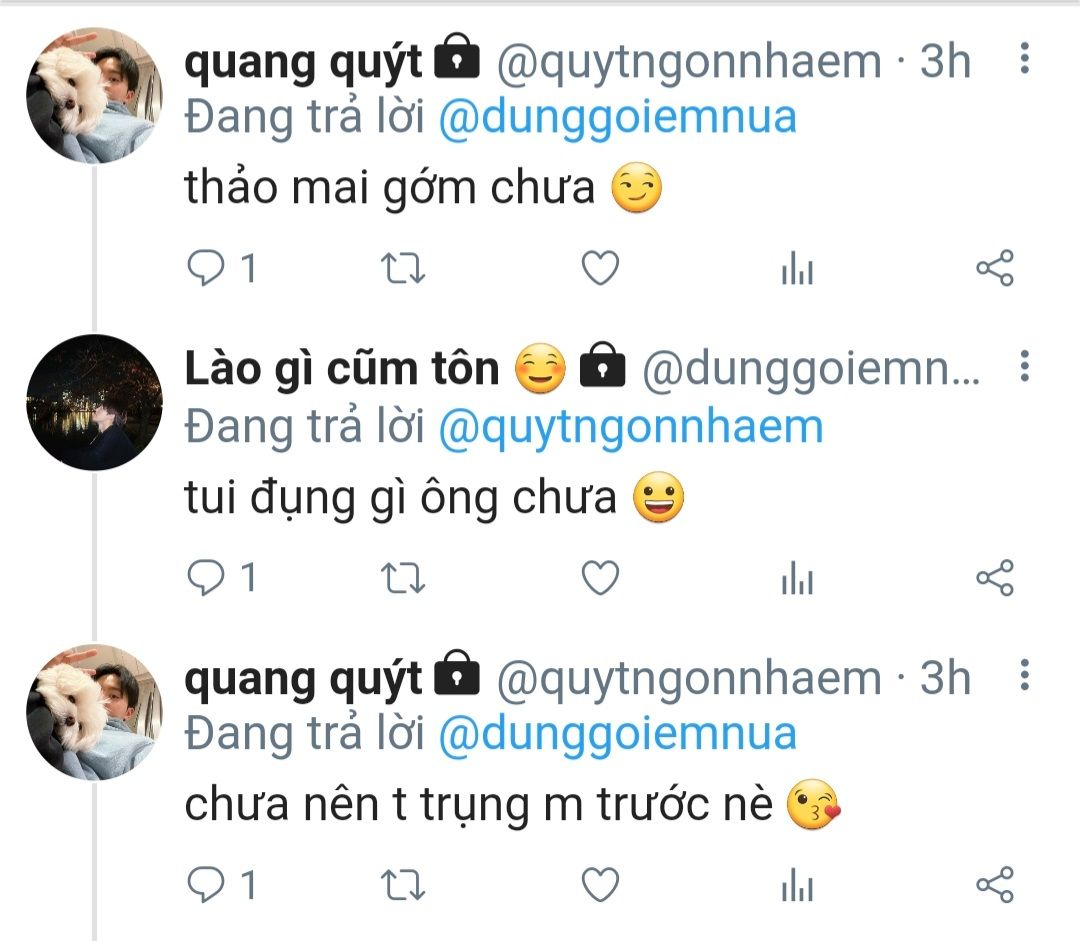Retweet the "tui đụng gì ông chưa" tweet
Viewport: 1080px width, 941px height.
coord(405,578)
